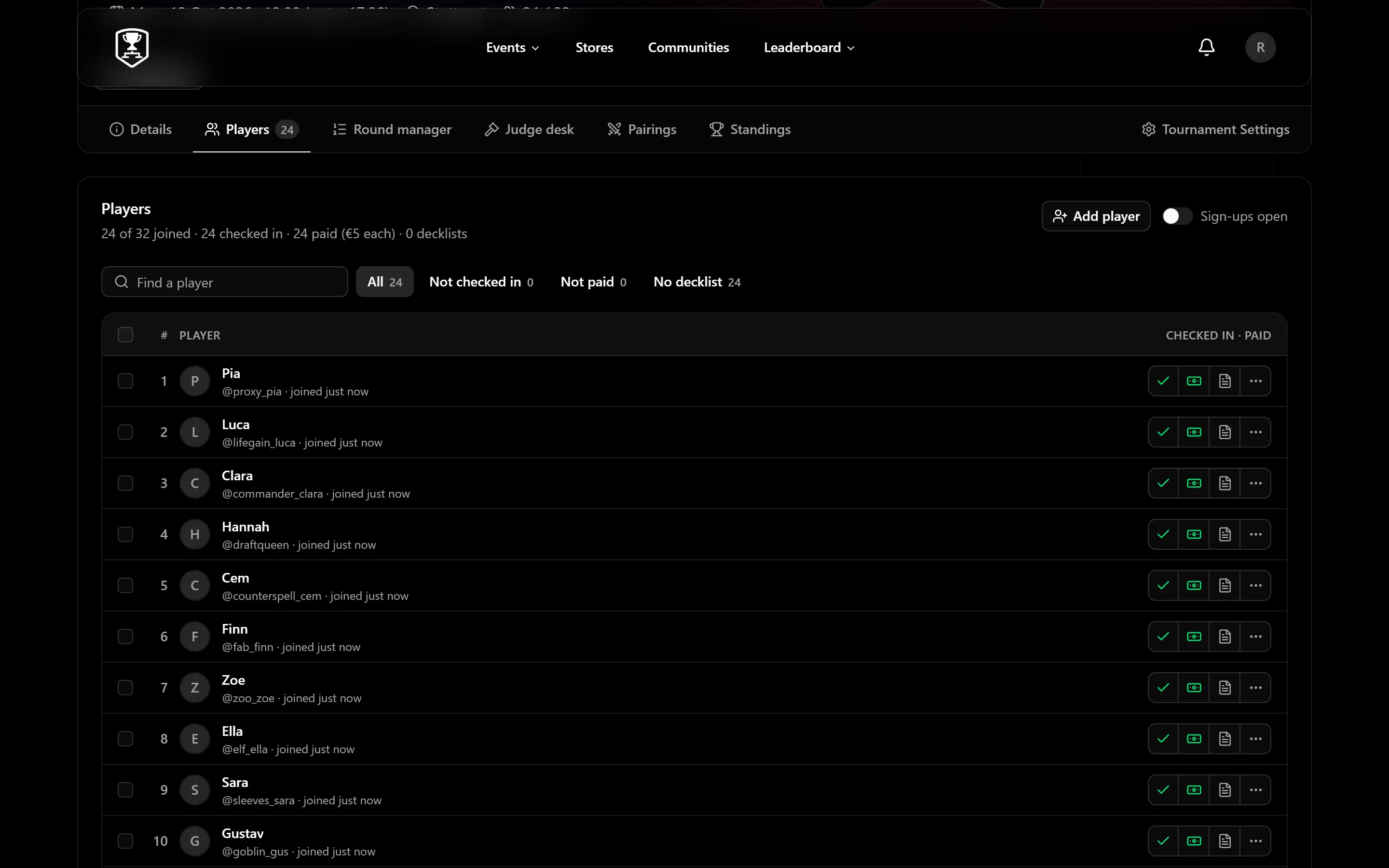This screenshot has height=868, width=1389.
Task: Select Pia's row checkbox
Action: tap(125, 381)
